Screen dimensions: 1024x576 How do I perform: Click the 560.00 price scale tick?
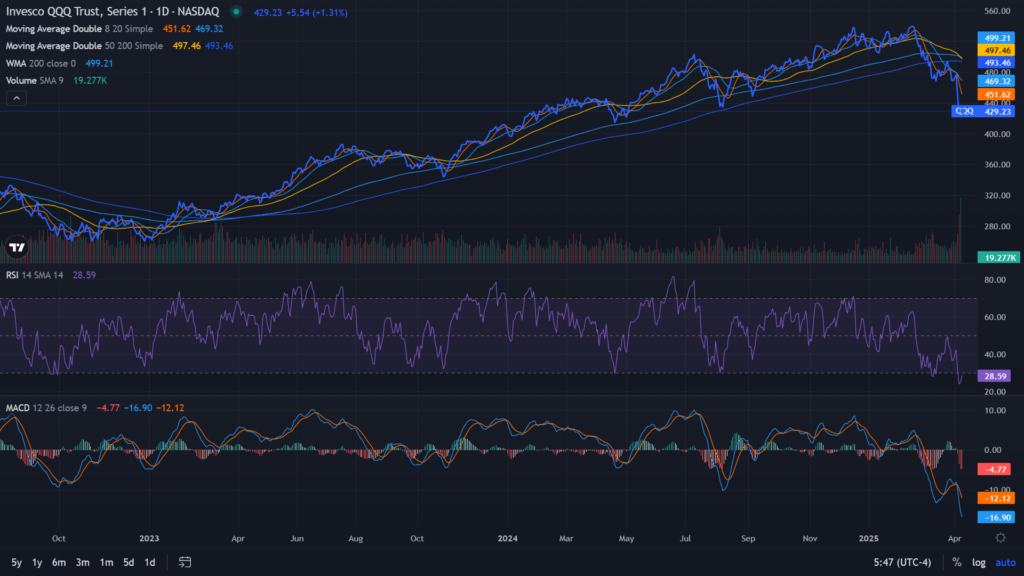click(x=997, y=11)
